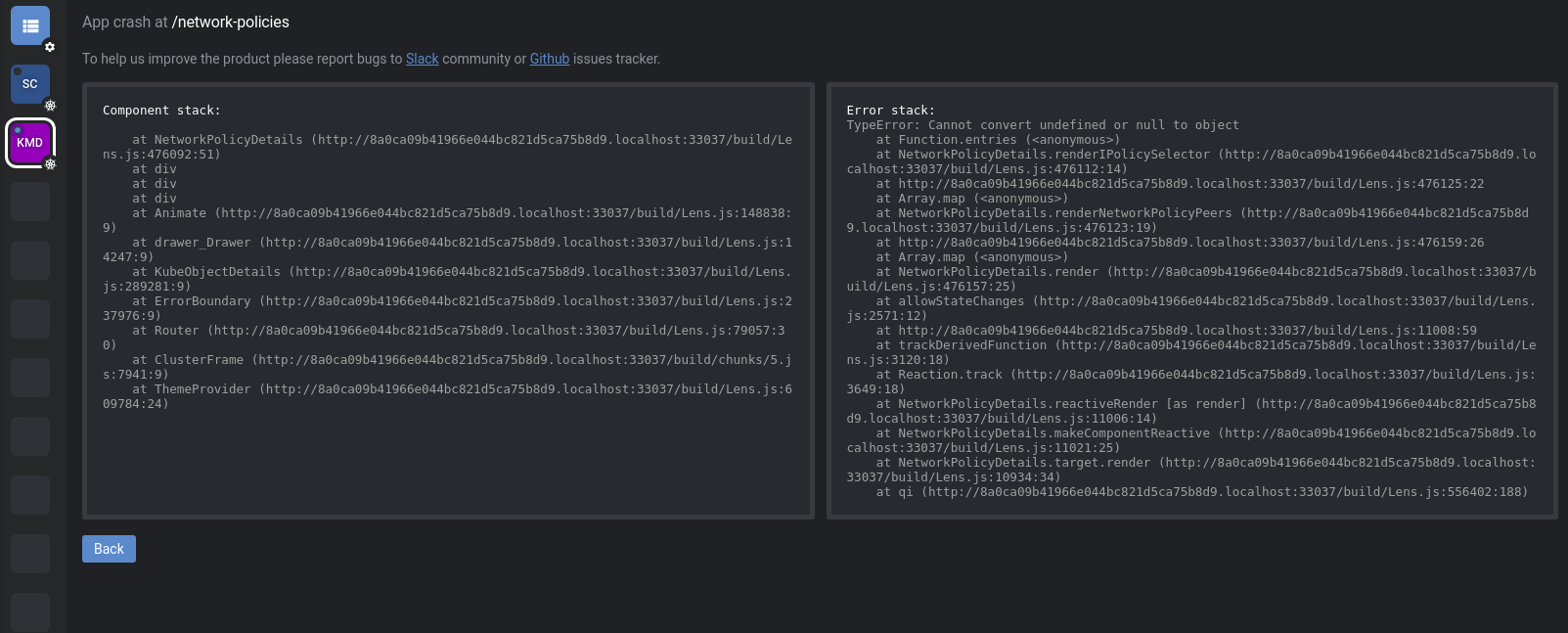Viewport: 1568px width, 633px height.
Task: Select the "App crash at /network-policies" heading
Action: (186, 22)
